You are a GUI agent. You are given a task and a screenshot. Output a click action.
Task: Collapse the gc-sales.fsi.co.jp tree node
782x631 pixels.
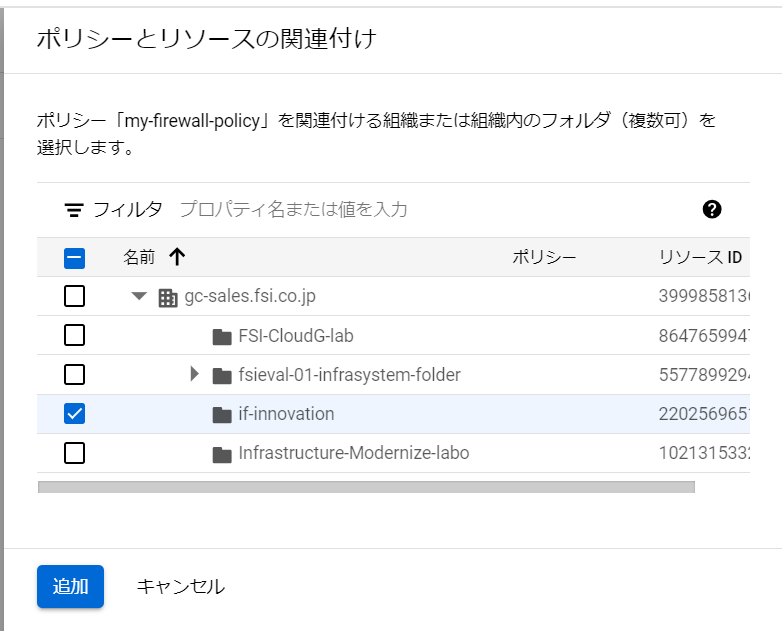point(139,297)
